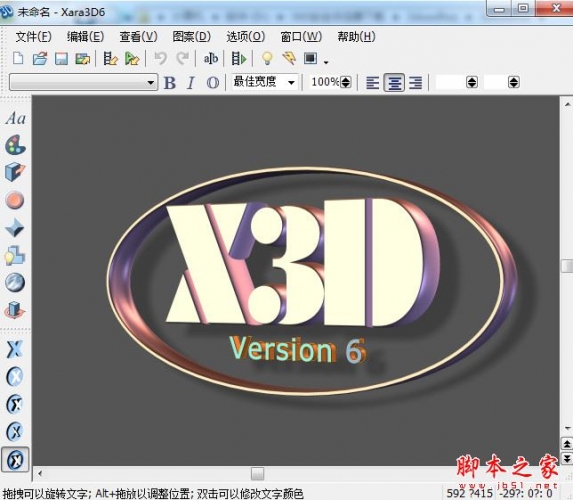Viewport: 573px width, 500px height.
Task: Open the 选项(O) menu
Action: click(x=246, y=37)
